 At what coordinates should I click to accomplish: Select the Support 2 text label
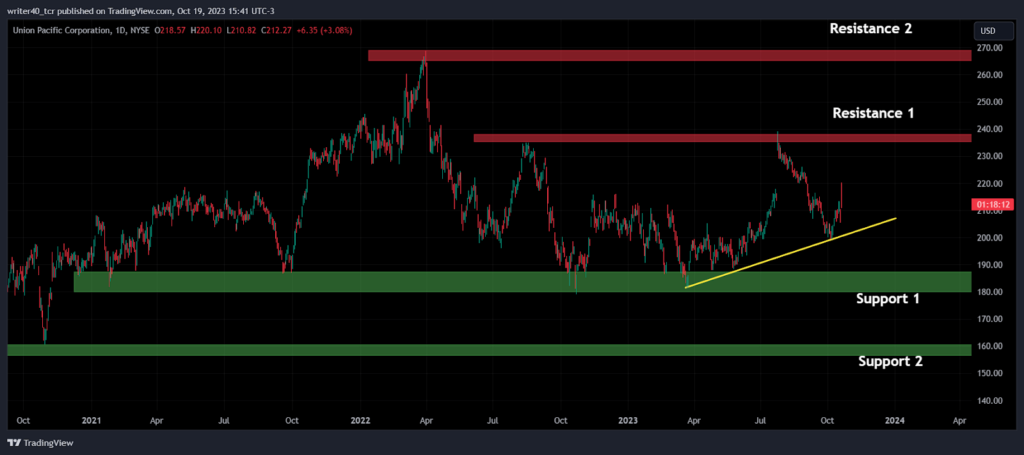pos(890,361)
